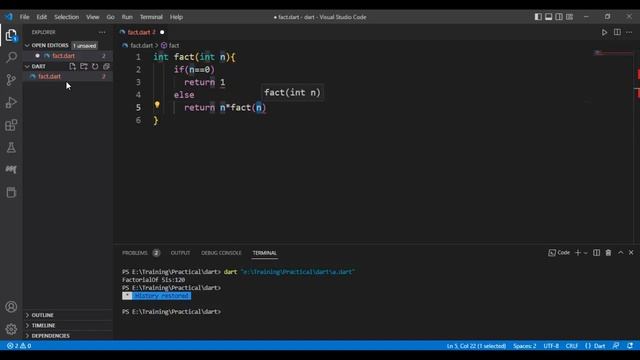640x360 pixels.
Task: Open terminal launch profile dropdown arrow
Action: [585, 253]
